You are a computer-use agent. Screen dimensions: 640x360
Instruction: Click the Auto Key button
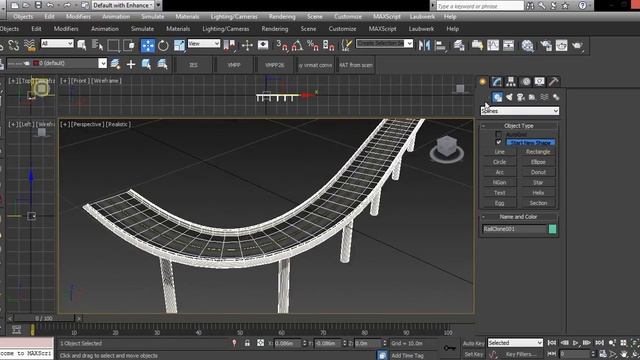474,343
